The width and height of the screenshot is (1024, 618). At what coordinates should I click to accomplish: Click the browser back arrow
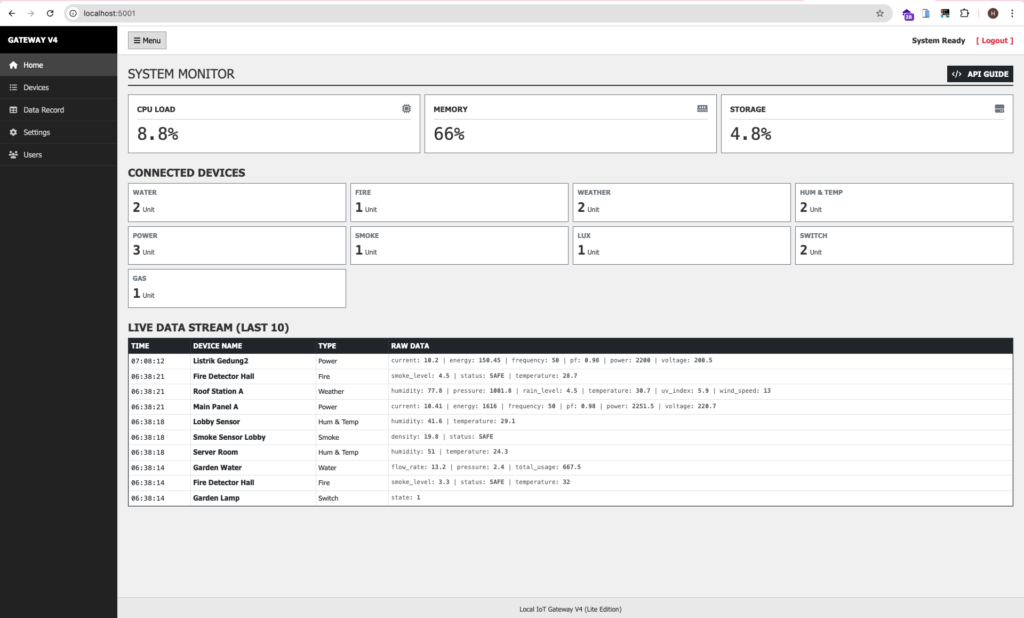coord(11,13)
